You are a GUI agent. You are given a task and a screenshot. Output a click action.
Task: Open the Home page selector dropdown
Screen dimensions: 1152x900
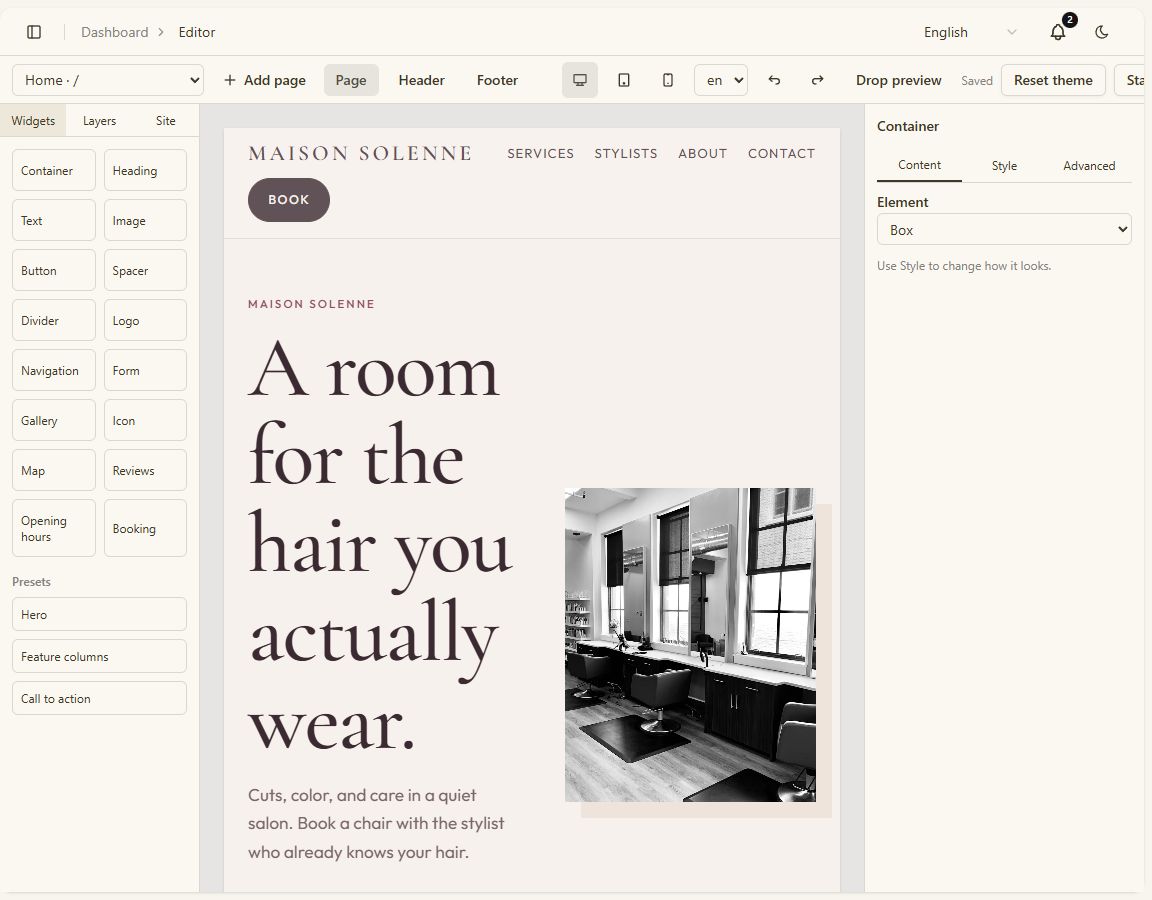coord(108,80)
